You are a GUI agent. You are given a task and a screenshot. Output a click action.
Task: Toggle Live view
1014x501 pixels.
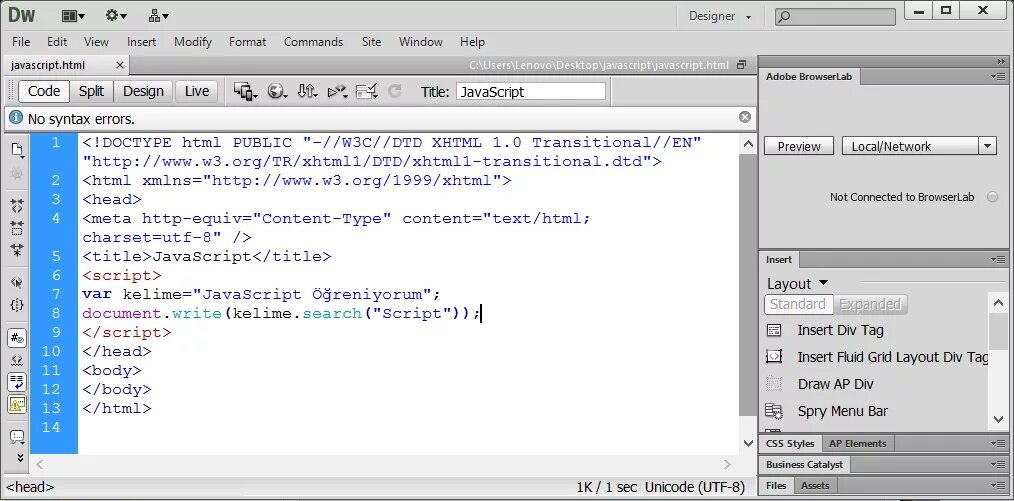point(197,92)
